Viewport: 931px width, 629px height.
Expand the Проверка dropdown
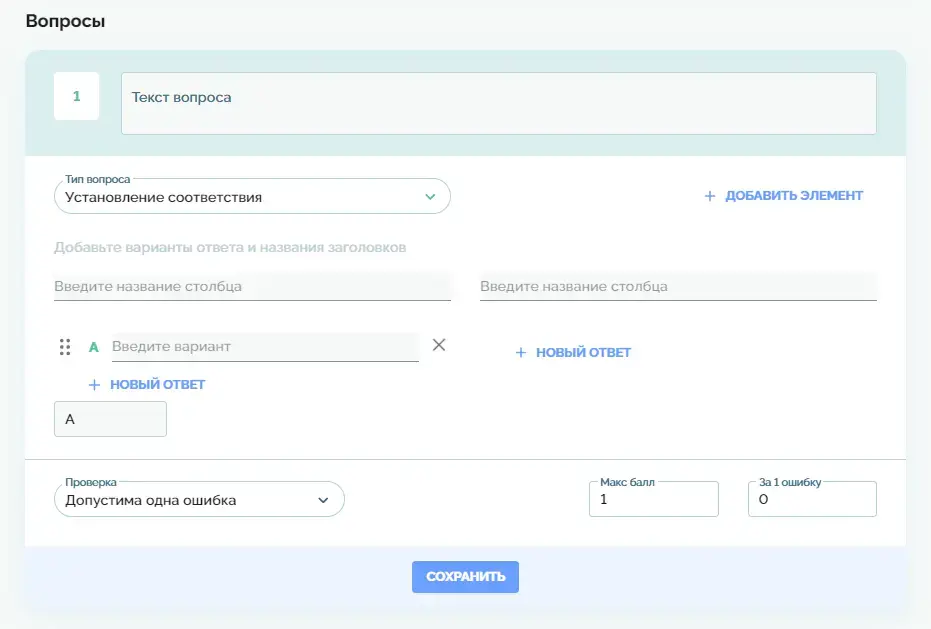click(x=198, y=500)
